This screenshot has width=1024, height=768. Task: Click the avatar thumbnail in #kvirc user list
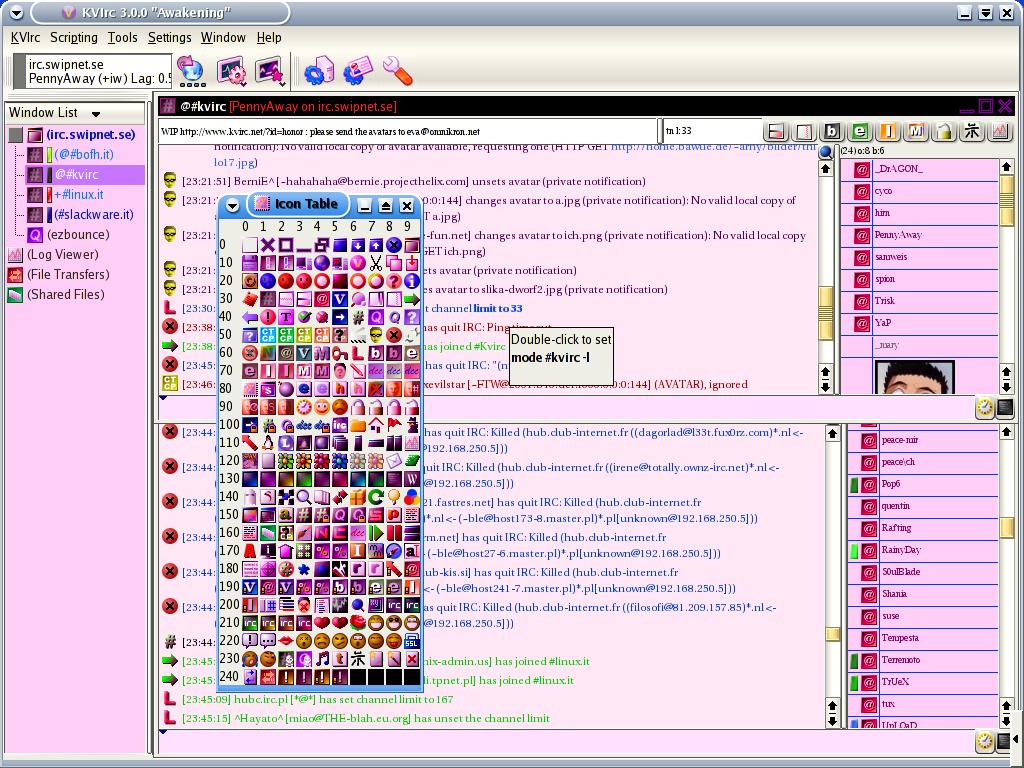914,377
